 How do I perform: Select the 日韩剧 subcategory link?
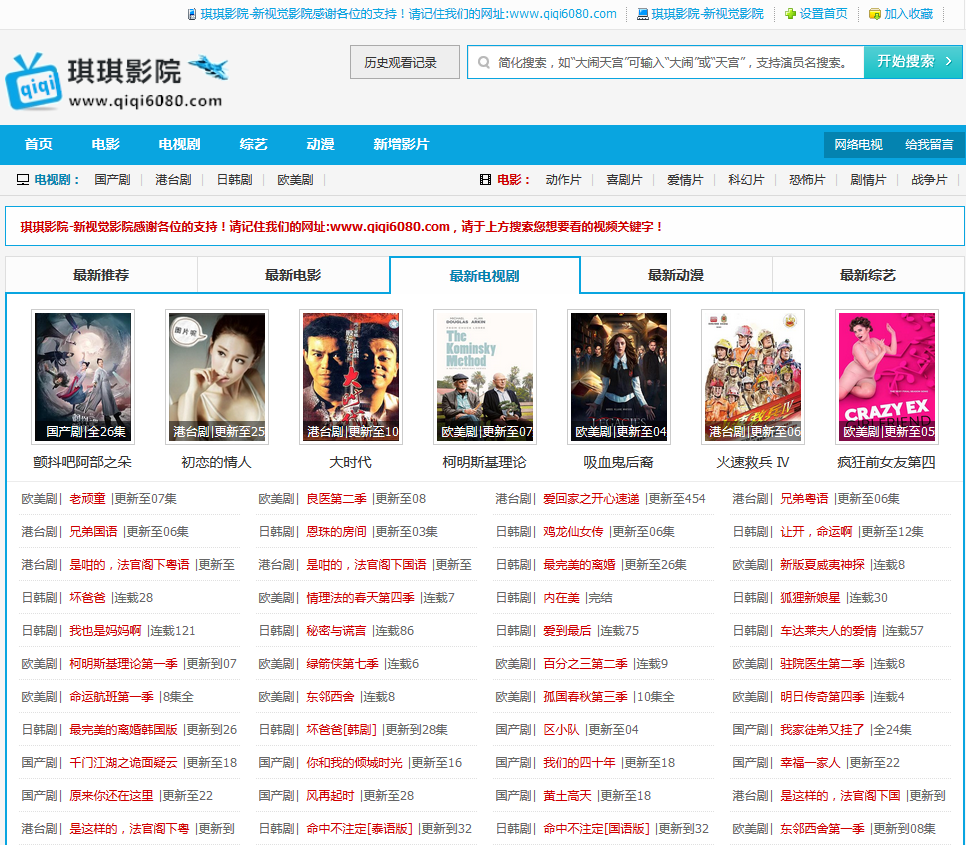[x=235, y=180]
